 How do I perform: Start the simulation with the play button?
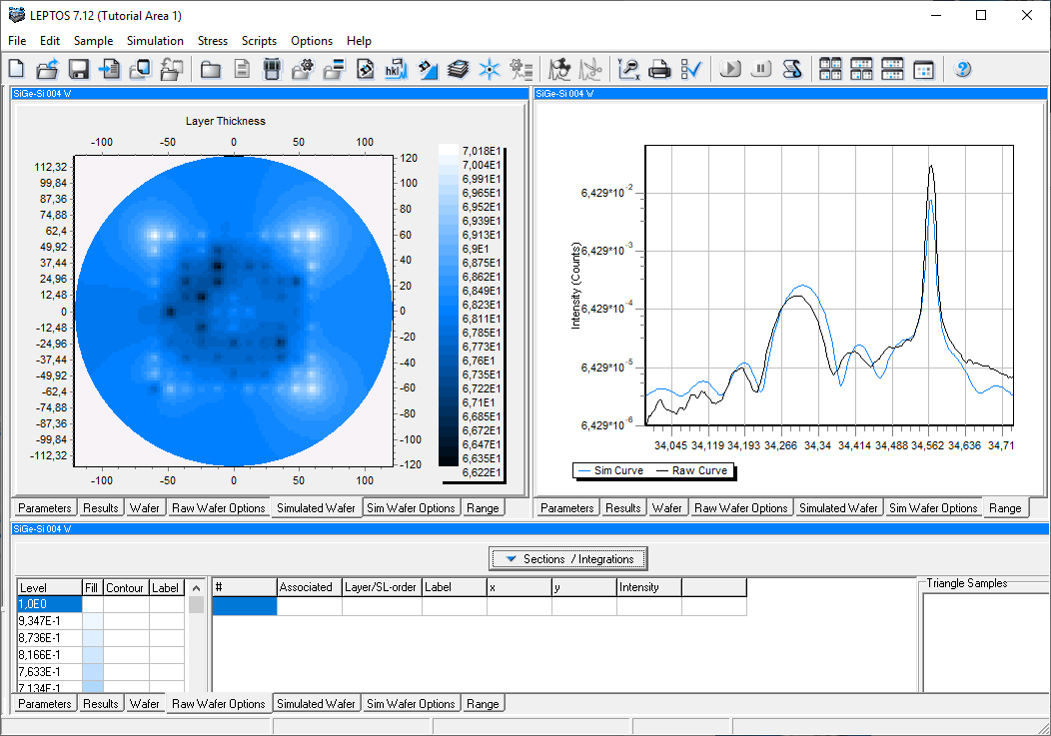pos(731,69)
